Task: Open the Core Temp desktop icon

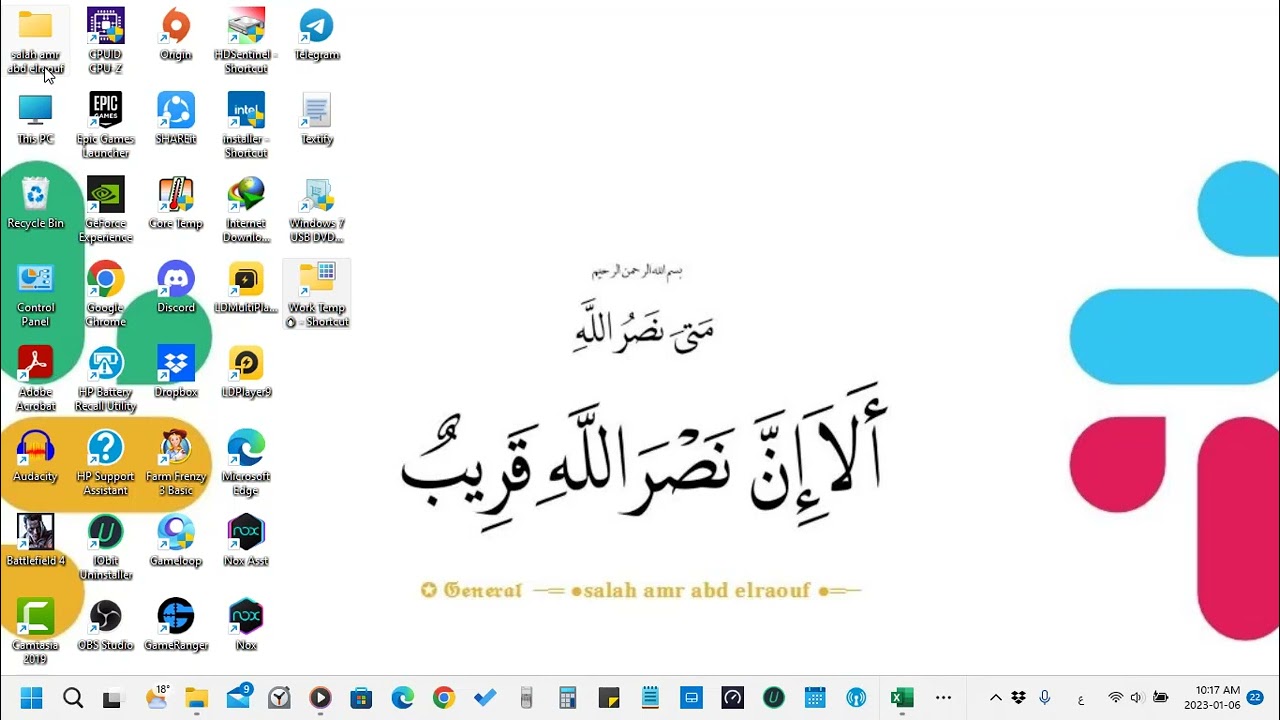Action: [176, 203]
